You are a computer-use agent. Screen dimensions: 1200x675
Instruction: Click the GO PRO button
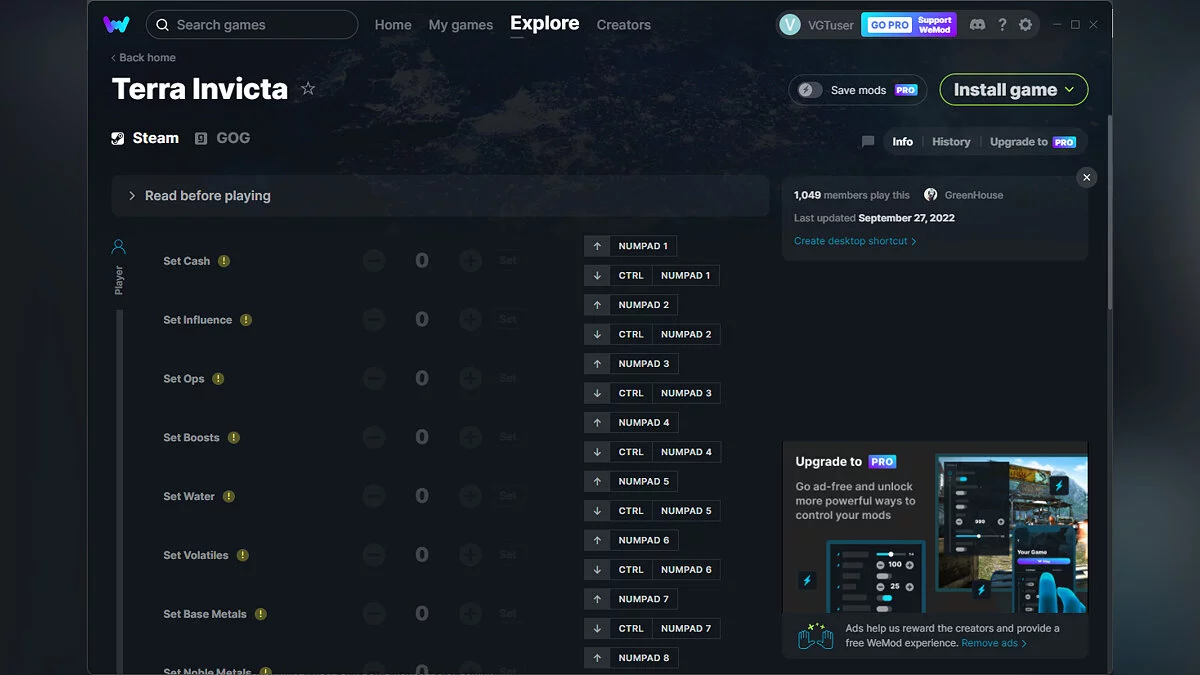[889, 25]
